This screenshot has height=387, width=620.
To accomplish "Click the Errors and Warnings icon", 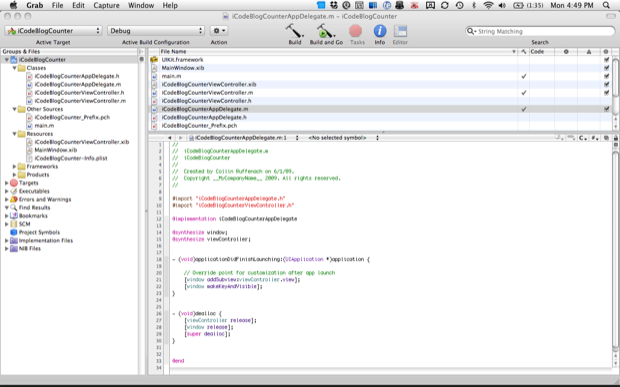I will pyautogui.click(x=14, y=199).
